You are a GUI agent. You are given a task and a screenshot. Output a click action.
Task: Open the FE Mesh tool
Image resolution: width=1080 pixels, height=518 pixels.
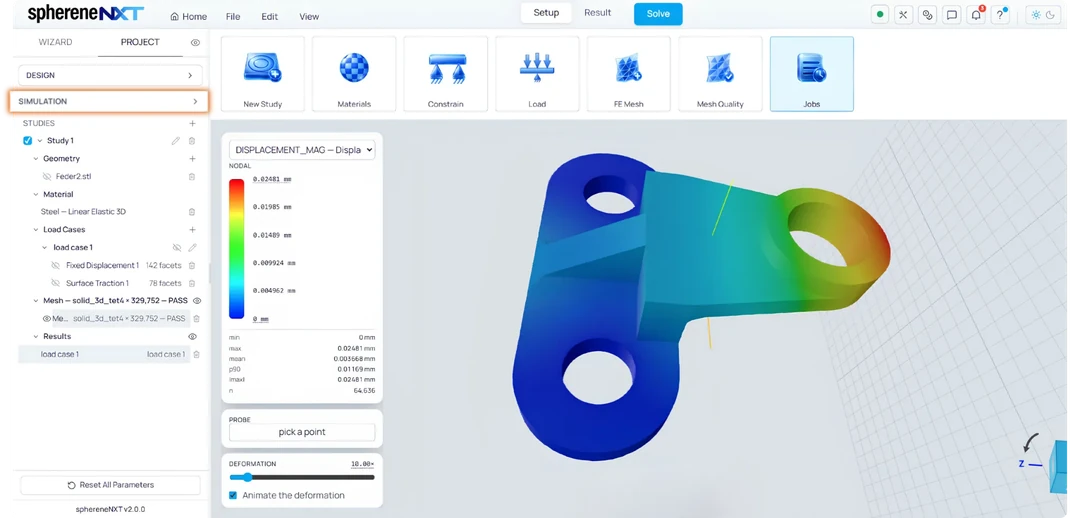[x=629, y=74]
